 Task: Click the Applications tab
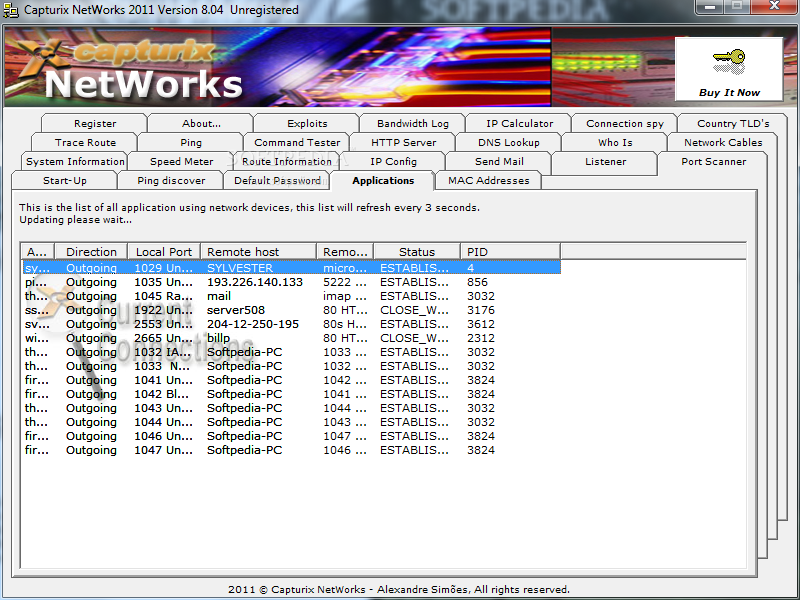[383, 180]
